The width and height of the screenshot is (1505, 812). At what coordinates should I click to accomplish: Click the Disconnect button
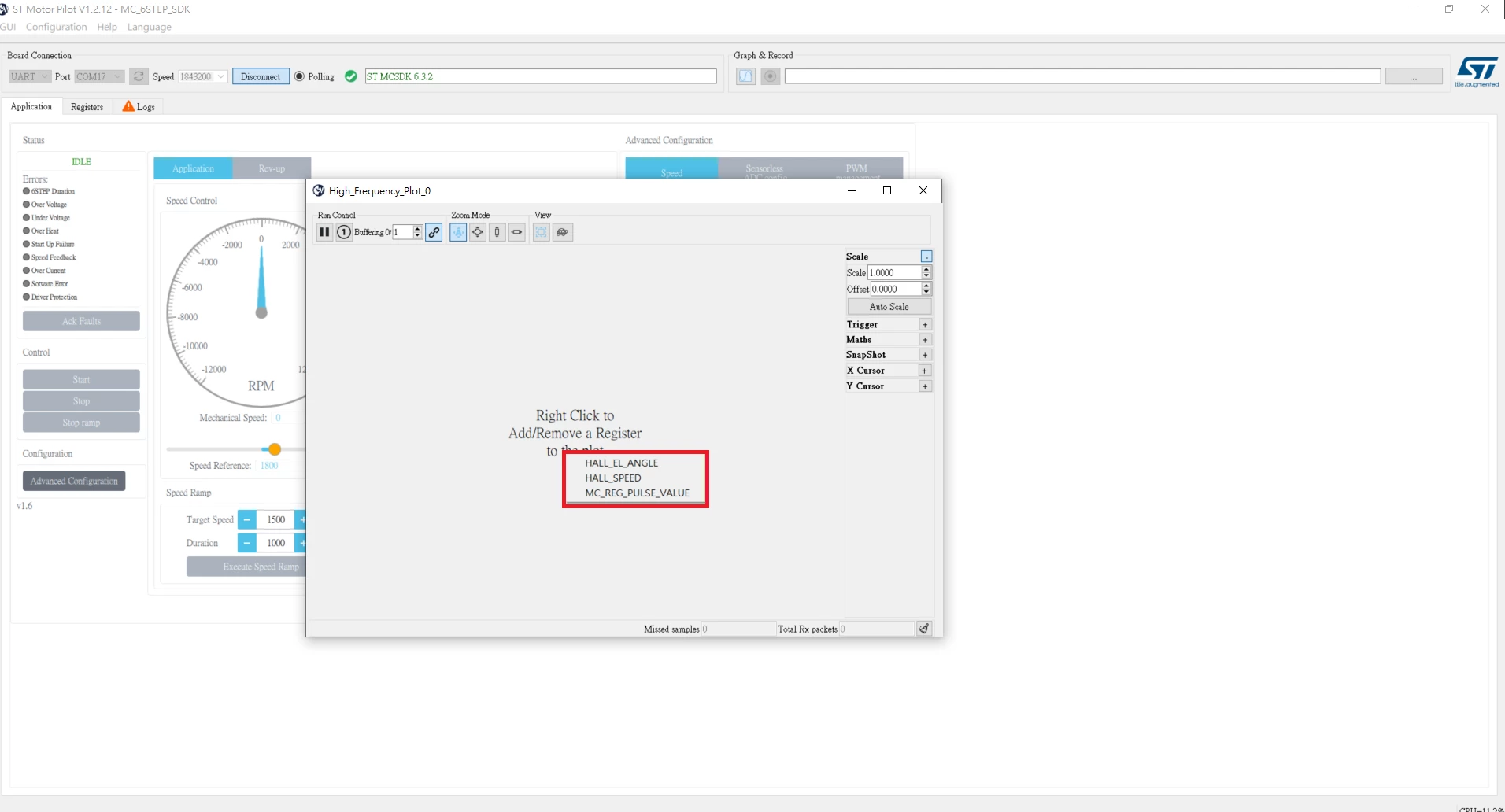[x=261, y=76]
